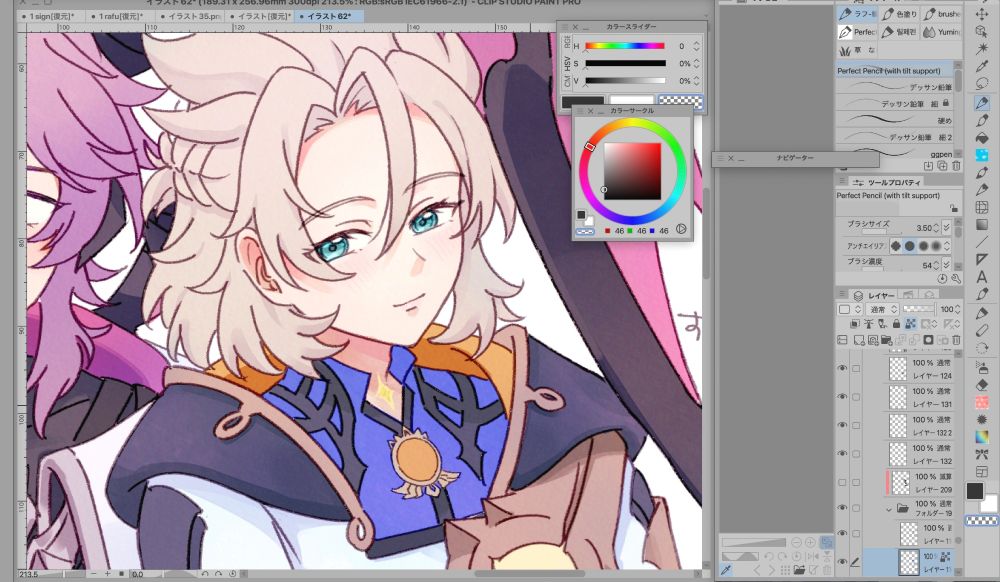1000x582 pixels.
Task: Expand the brush size dynamics options
Action: click(x=946, y=228)
